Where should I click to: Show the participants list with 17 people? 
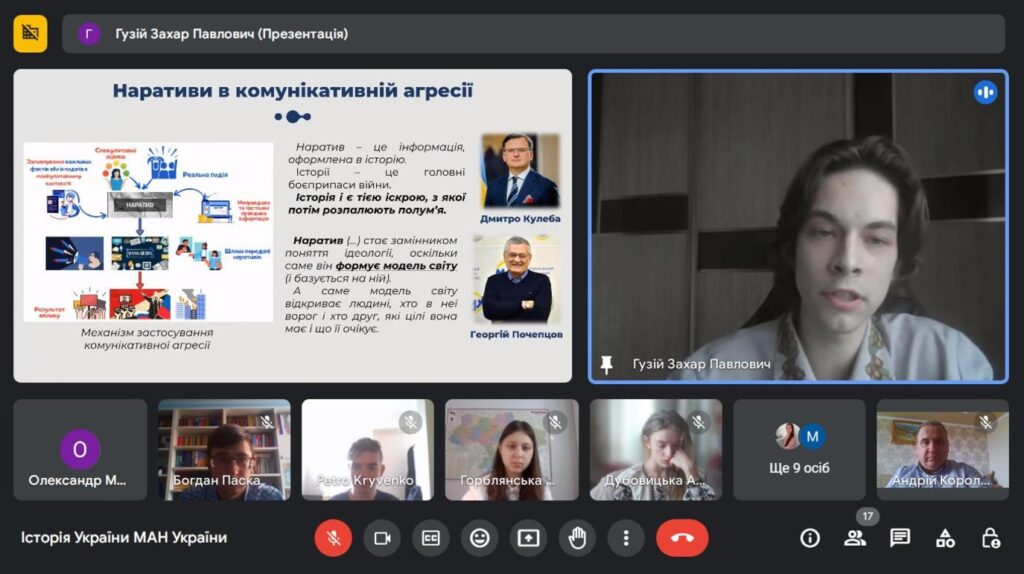click(855, 538)
